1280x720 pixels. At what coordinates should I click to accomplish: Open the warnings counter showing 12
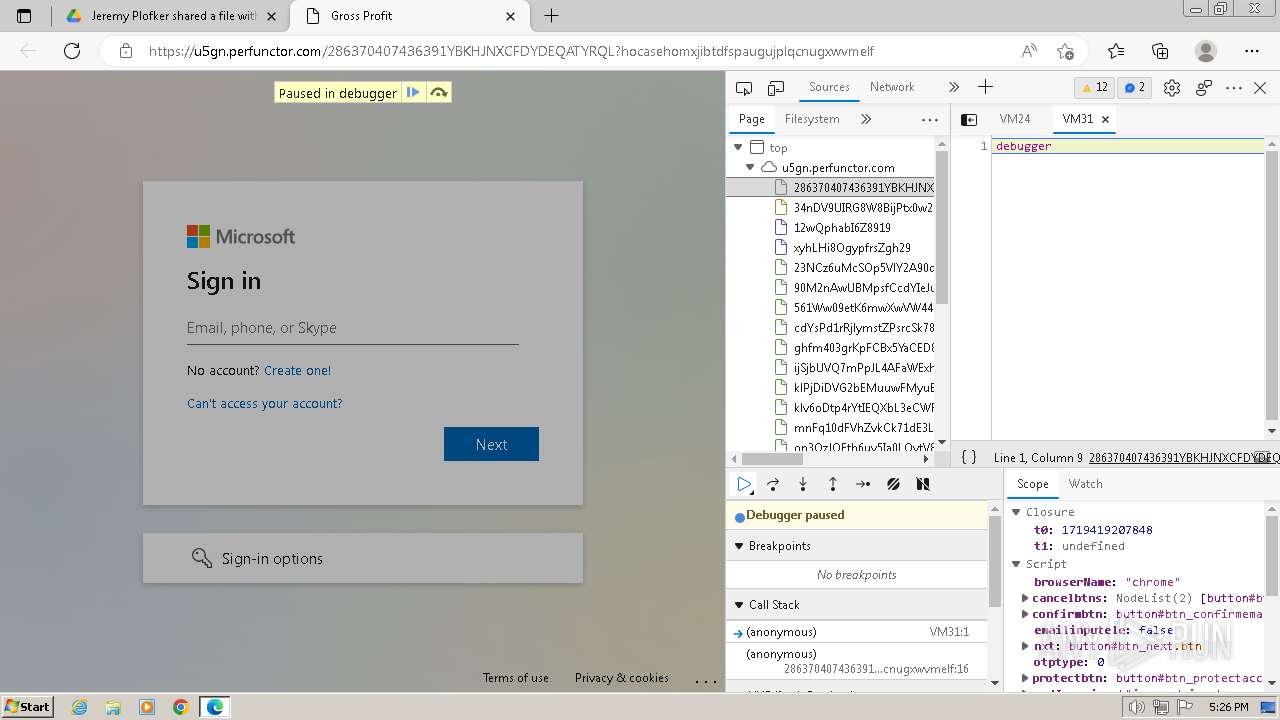coord(1095,88)
